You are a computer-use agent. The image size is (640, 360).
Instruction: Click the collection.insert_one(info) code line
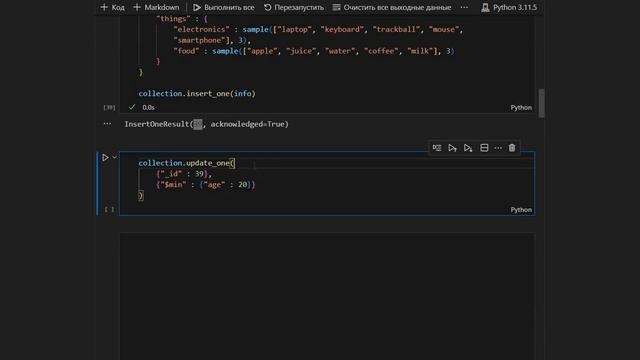click(197, 93)
